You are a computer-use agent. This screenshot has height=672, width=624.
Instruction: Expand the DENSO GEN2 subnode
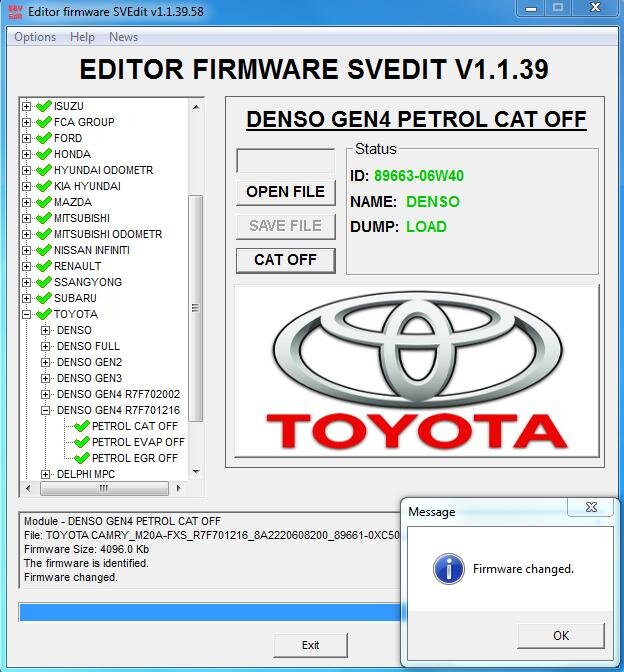45,362
